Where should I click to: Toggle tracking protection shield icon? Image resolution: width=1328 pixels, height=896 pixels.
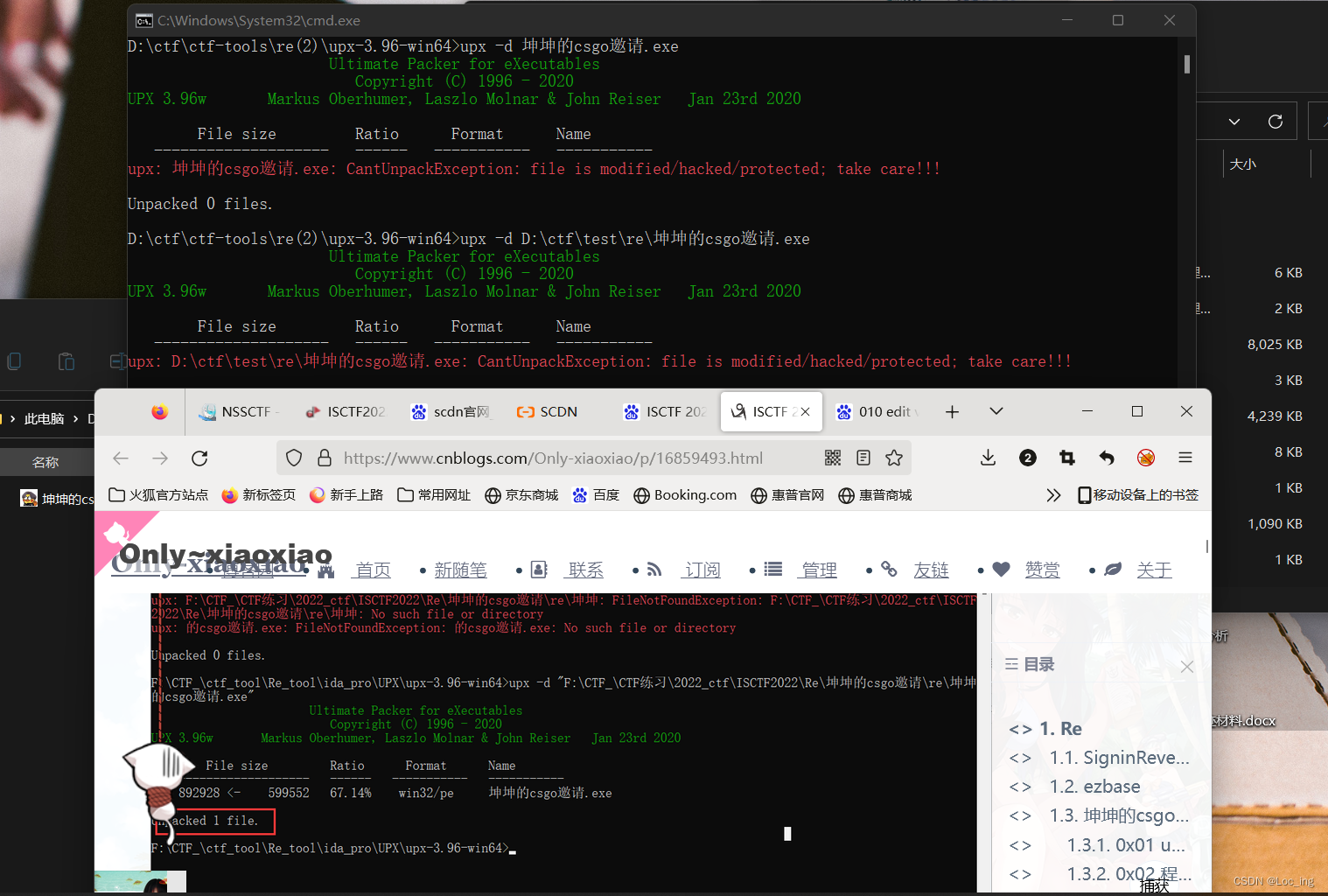(293, 457)
